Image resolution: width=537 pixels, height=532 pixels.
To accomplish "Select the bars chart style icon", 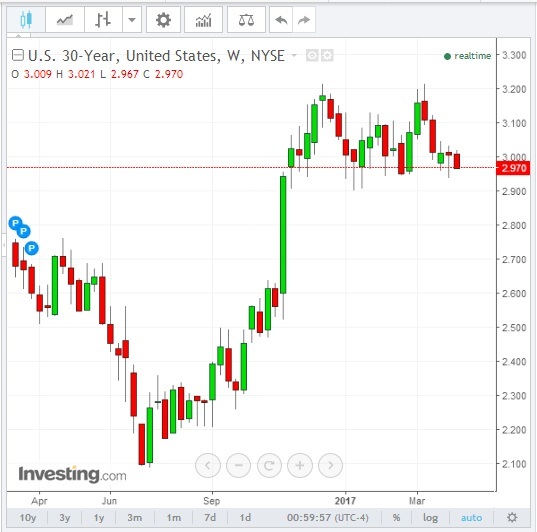I will pyautogui.click(x=103, y=20).
